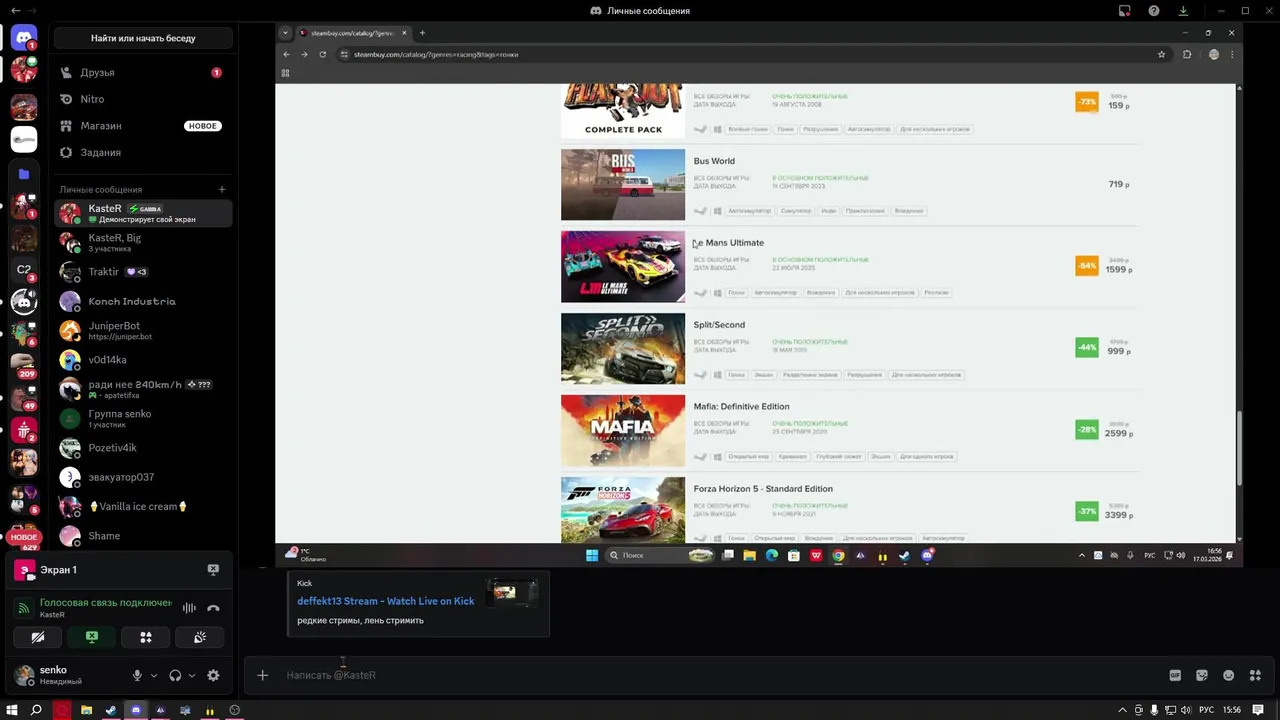Open the sticker picker

1202,675
